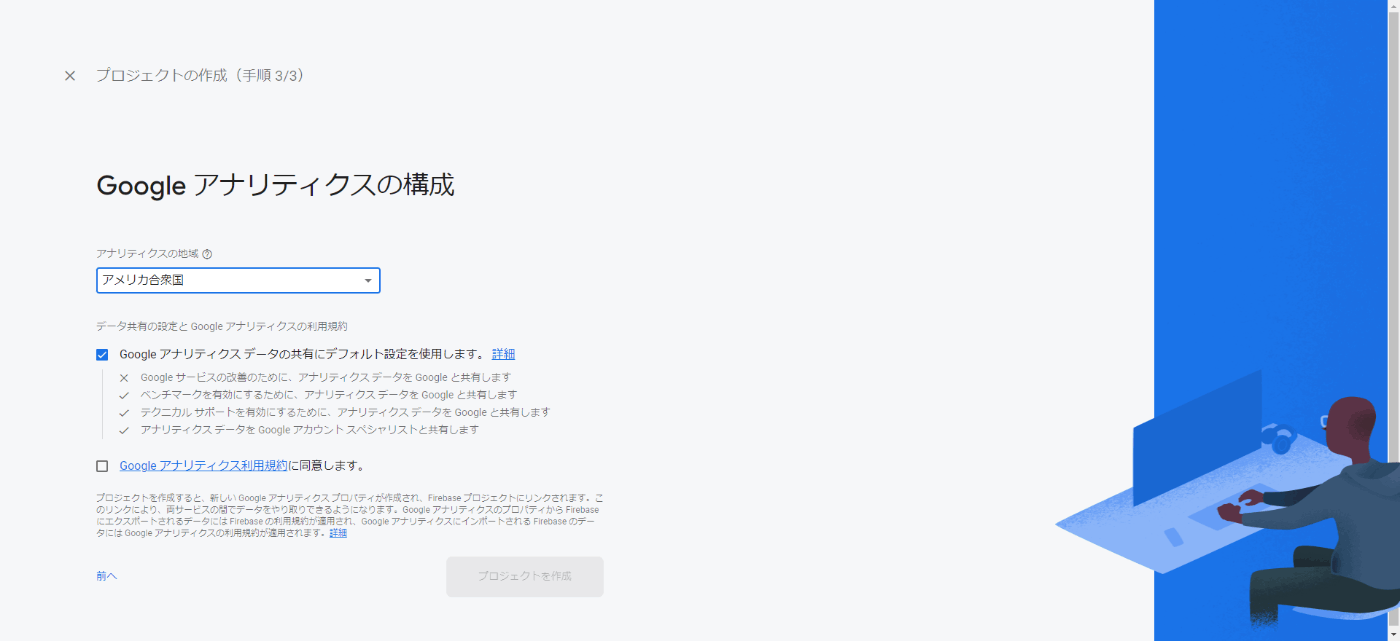The height and width of the screenshot is (641, 1400).
Task: Click the アナリティクスの地域 field label
Action: coord(147,254)
